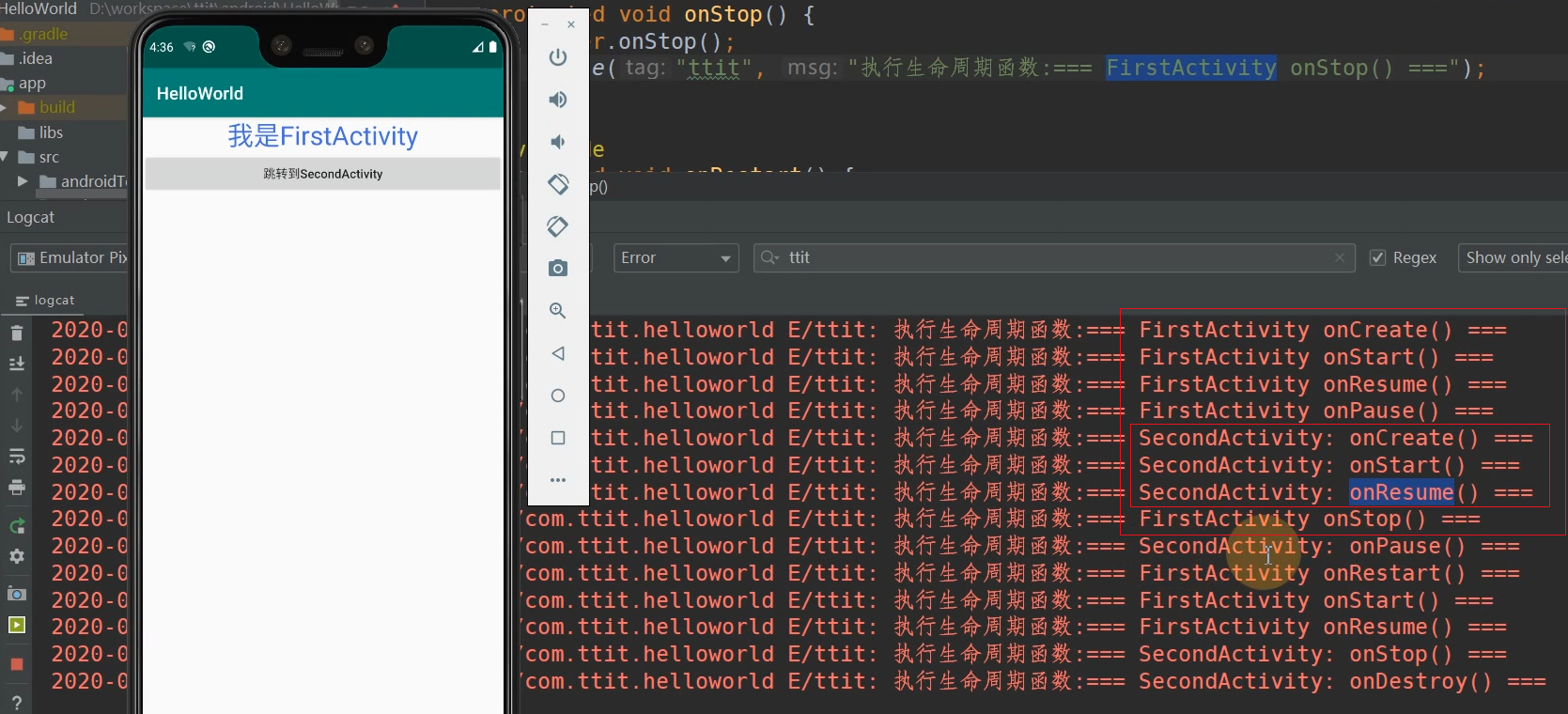Screen dimensions: 1568x714
Task: Expand the androidTest folder arrow
Action: (x=23, y=181)
